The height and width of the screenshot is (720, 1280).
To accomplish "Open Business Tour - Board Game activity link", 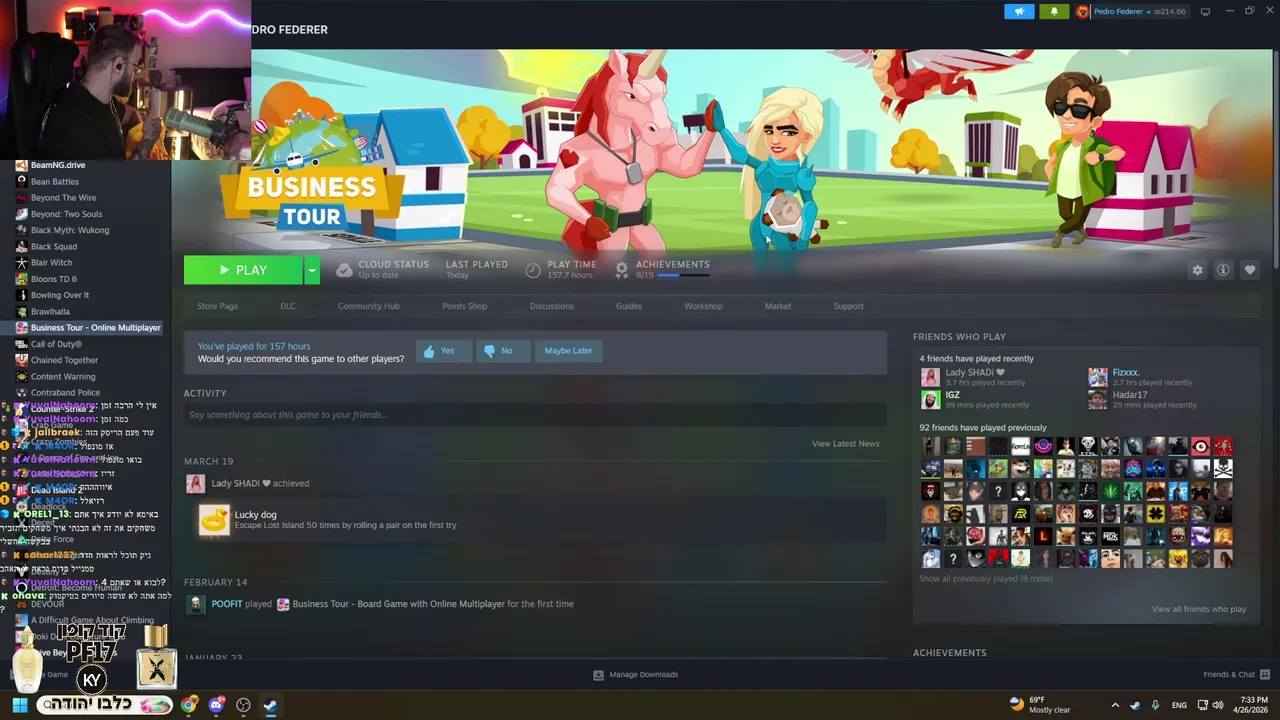I will pyautogui.click(x=398, y=604).
